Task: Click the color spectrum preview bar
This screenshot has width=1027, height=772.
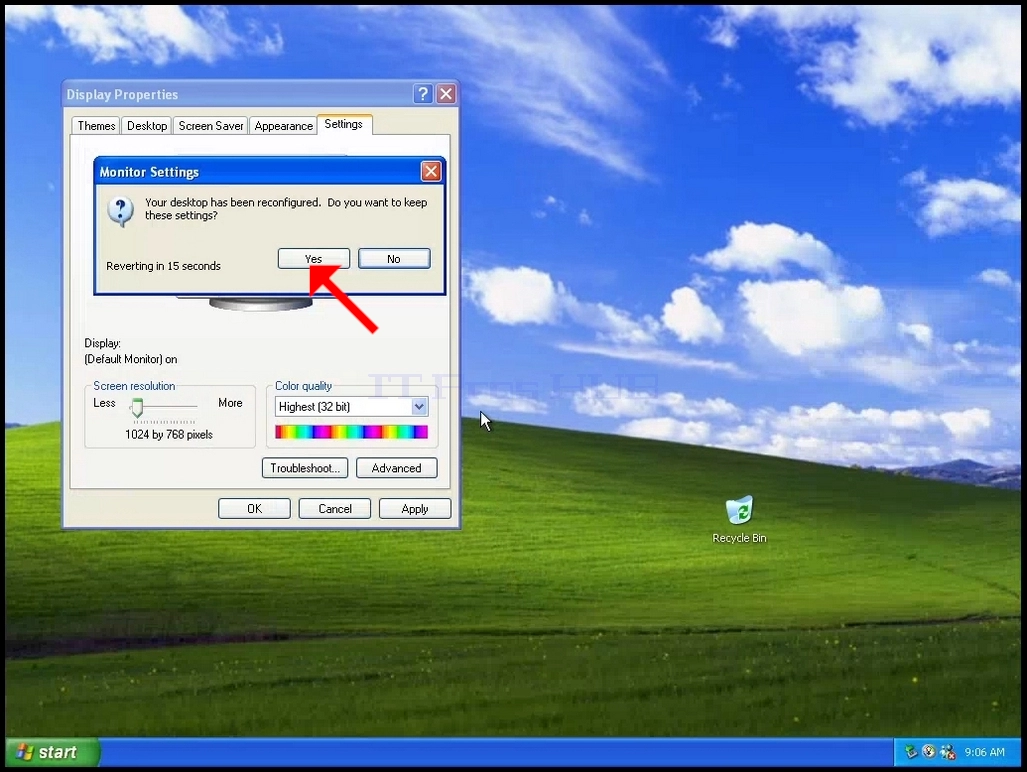Action: click(352, 432)
